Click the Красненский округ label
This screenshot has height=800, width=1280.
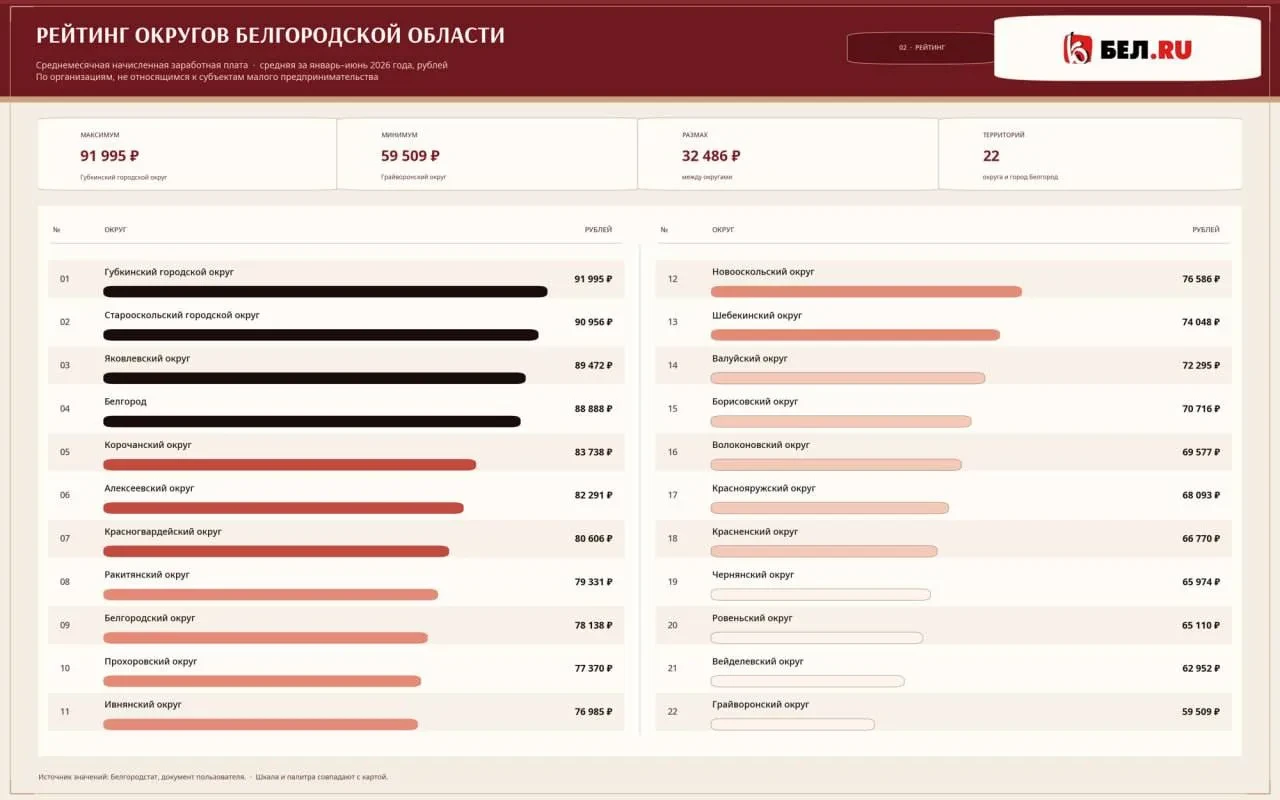(755, 532)
